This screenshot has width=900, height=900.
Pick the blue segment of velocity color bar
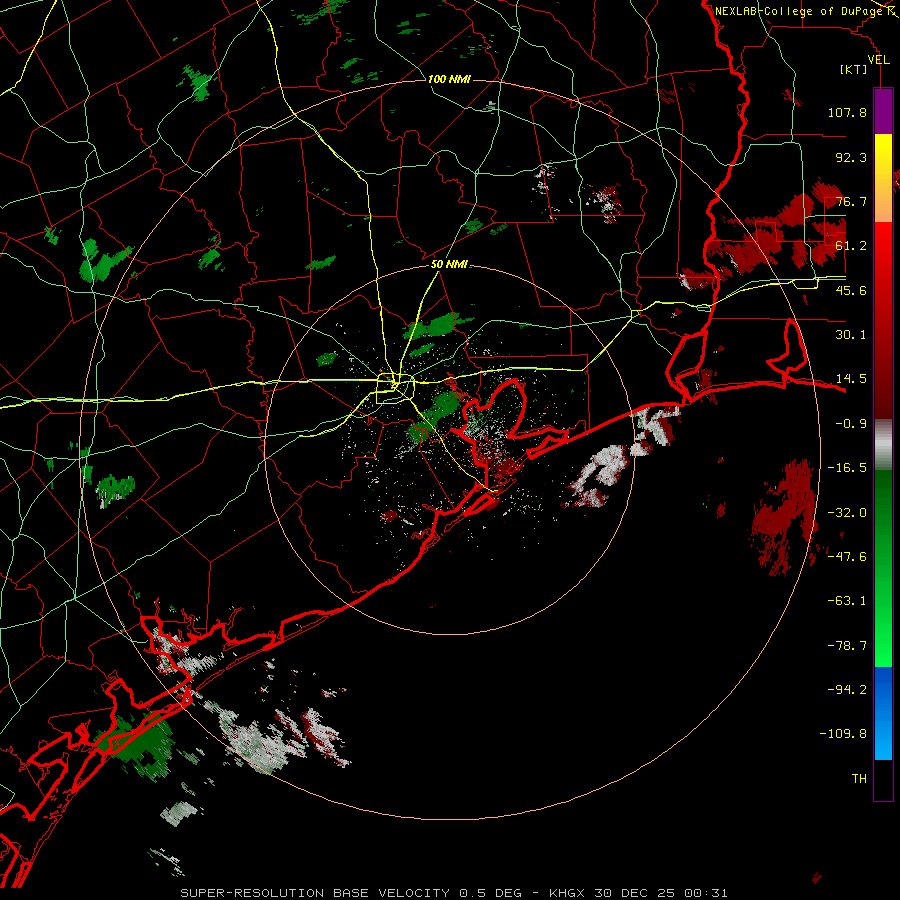(x=883, y=713)
